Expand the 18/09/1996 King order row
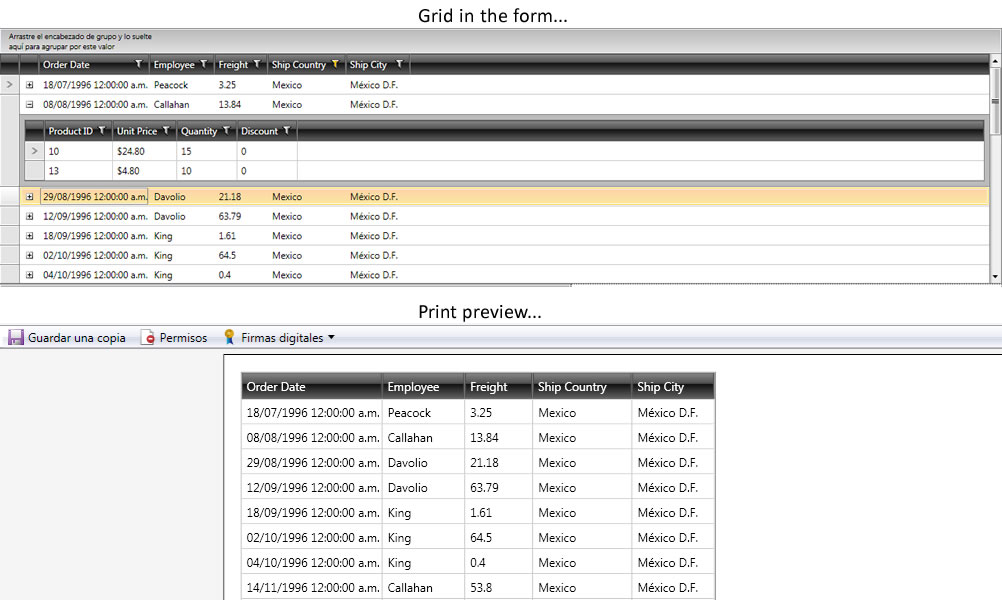 point(29,236)
